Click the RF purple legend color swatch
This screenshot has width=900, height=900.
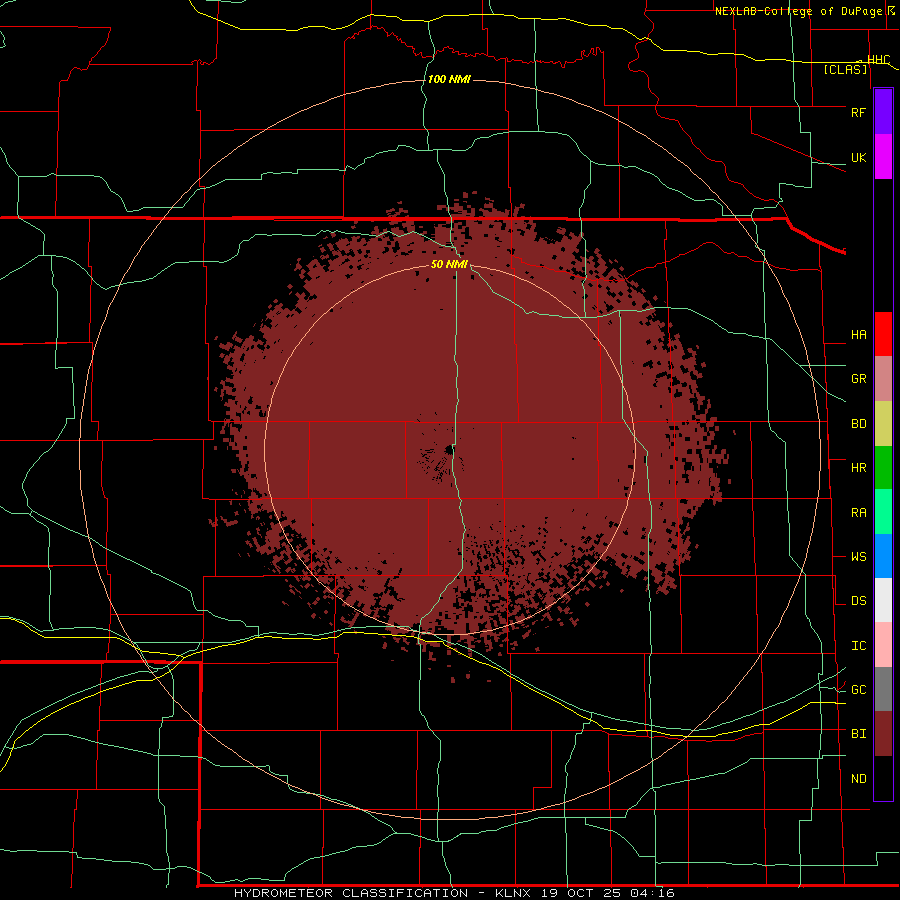pos(883,112)
